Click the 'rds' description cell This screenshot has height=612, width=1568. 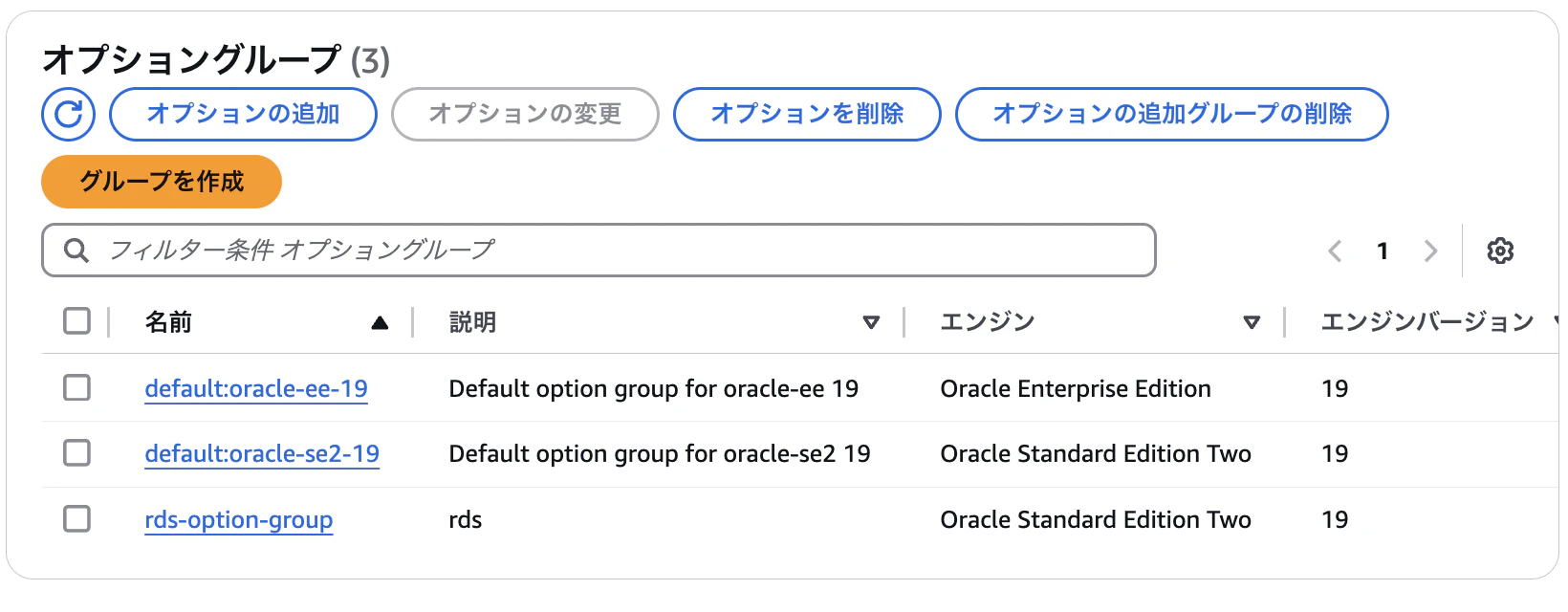pos(466,520)
